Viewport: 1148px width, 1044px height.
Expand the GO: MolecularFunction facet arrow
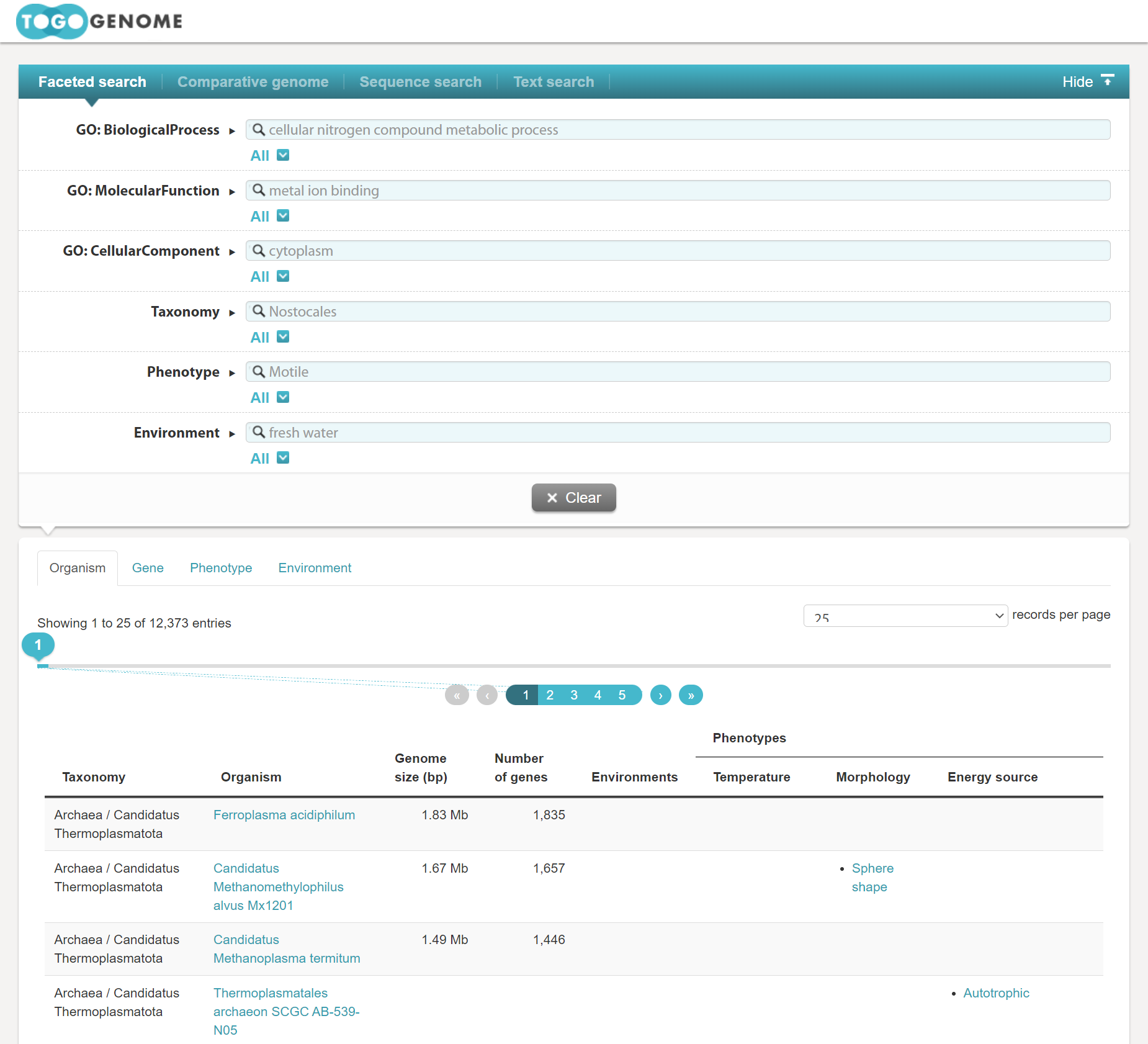[232, 192]
